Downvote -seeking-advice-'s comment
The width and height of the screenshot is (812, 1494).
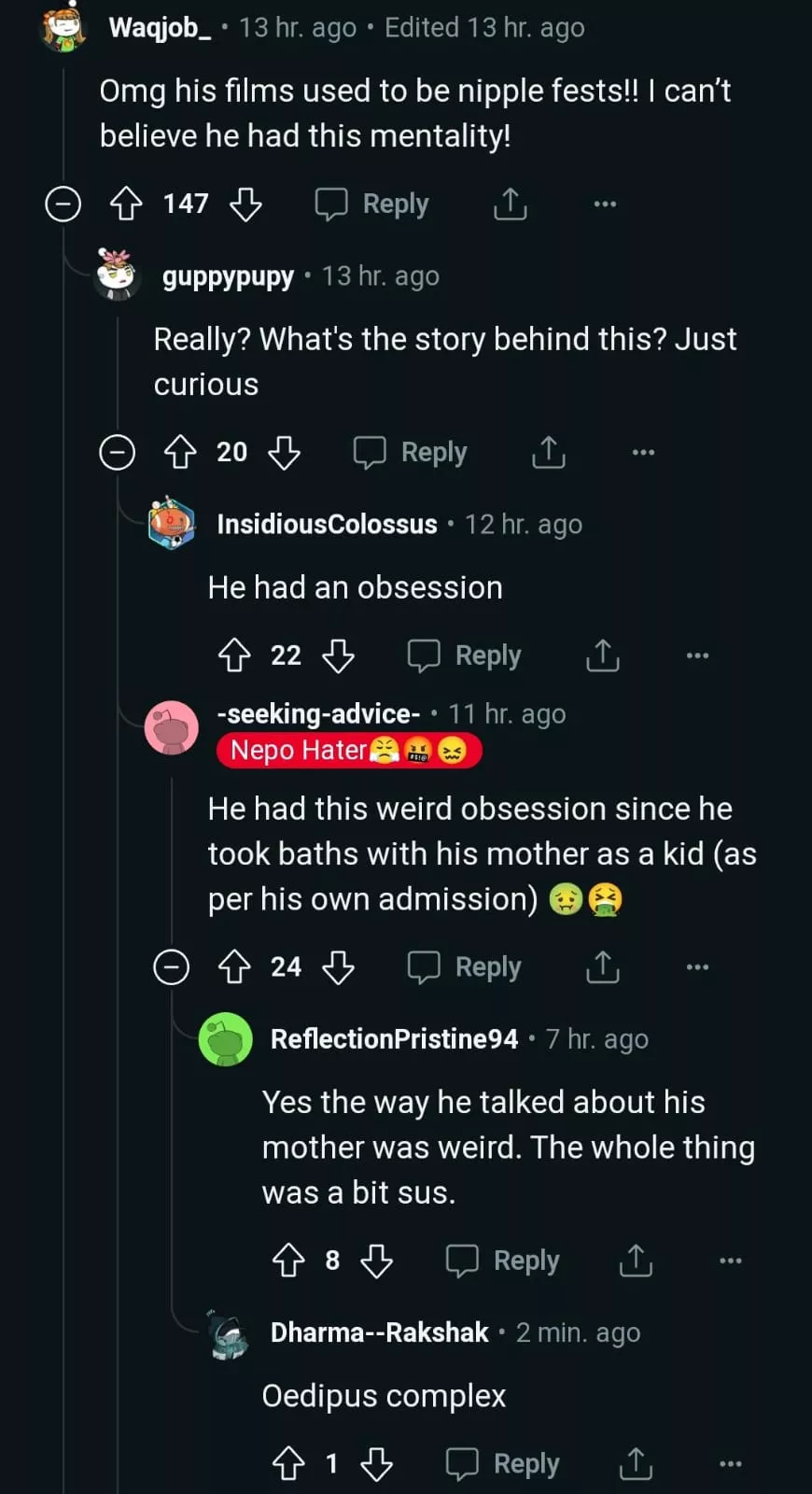point(338,967)
